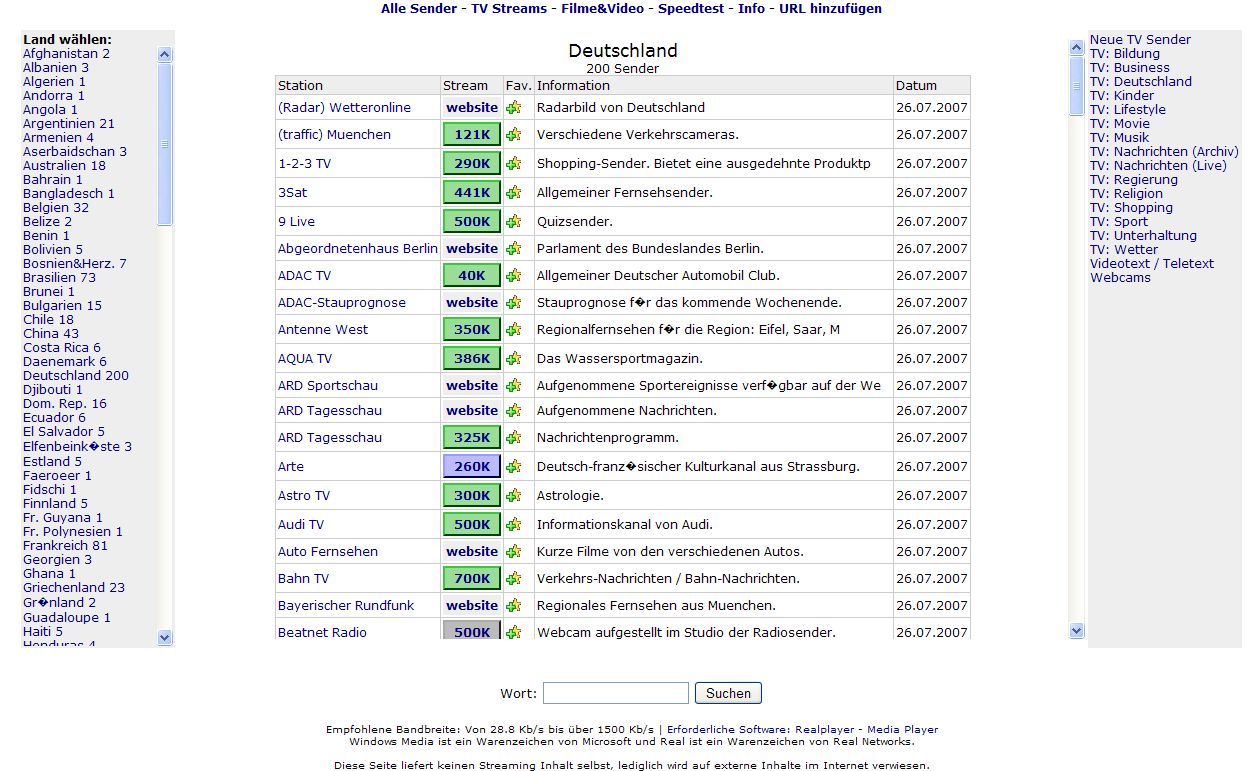1259x771 pixels.
Task: Add Arte to favorites using its icon
Action: coord(514,467)
